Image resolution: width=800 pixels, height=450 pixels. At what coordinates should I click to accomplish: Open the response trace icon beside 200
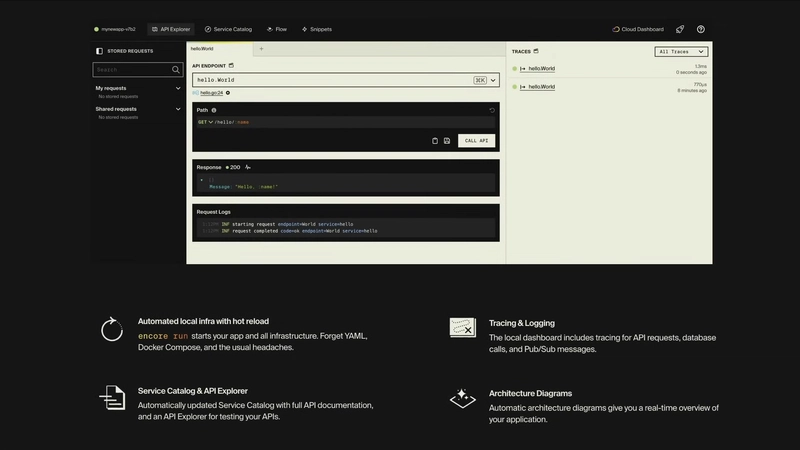(247, 167)
